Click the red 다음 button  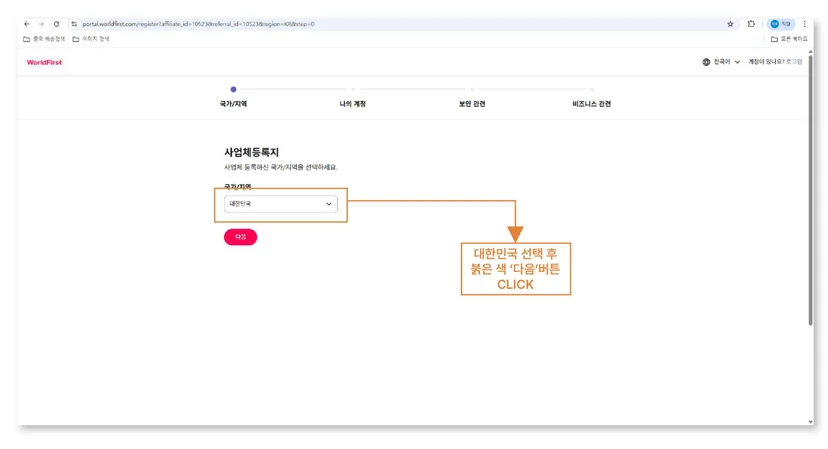tap(240, 237)
